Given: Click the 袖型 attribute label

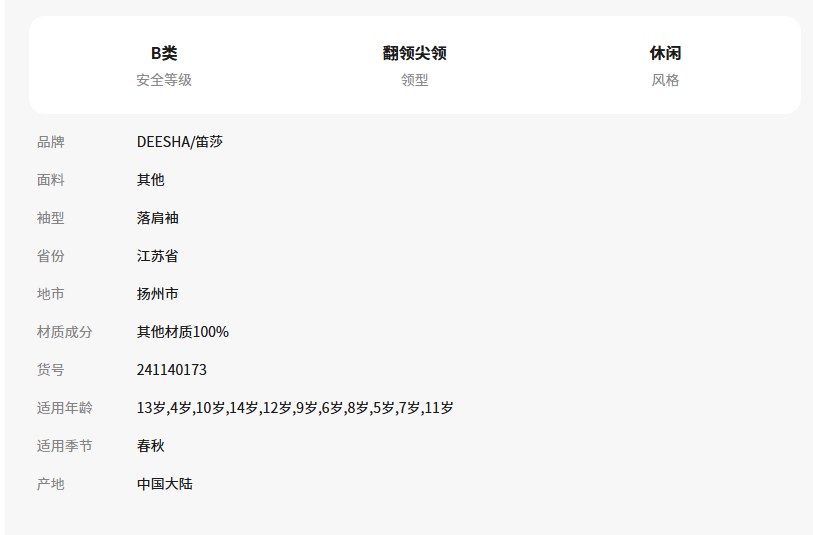Looking at the screenshot, I should pyautogui.click(x=51, y=218).
